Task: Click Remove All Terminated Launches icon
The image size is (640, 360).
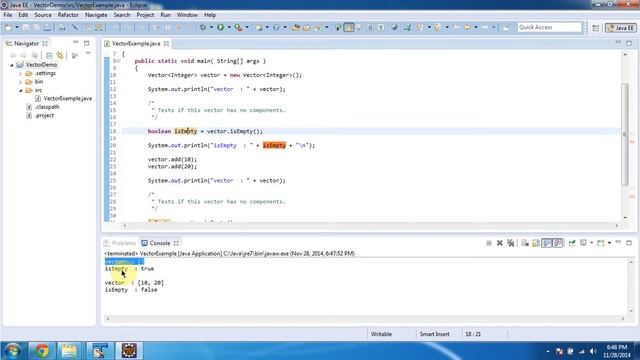Action: [511, 243]
